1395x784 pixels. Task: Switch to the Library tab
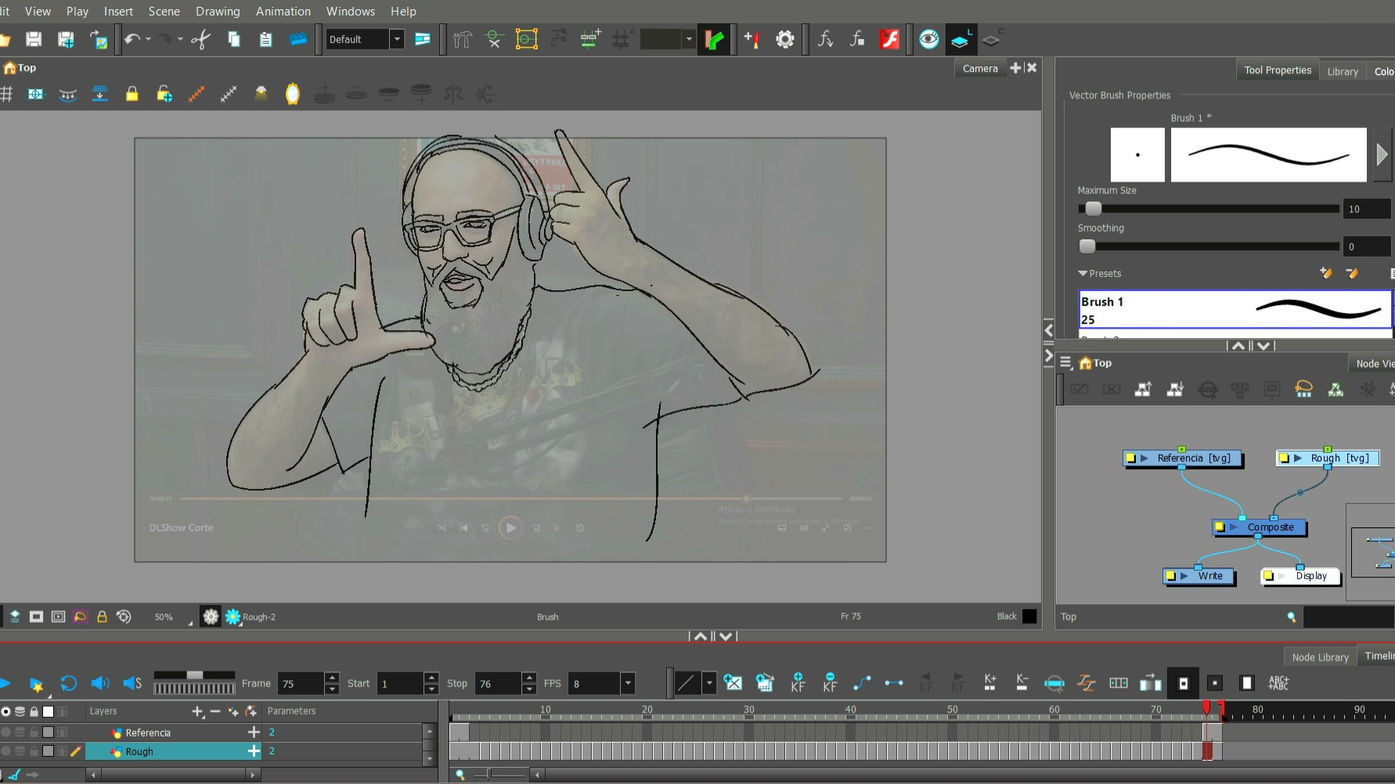[1342, 71]
